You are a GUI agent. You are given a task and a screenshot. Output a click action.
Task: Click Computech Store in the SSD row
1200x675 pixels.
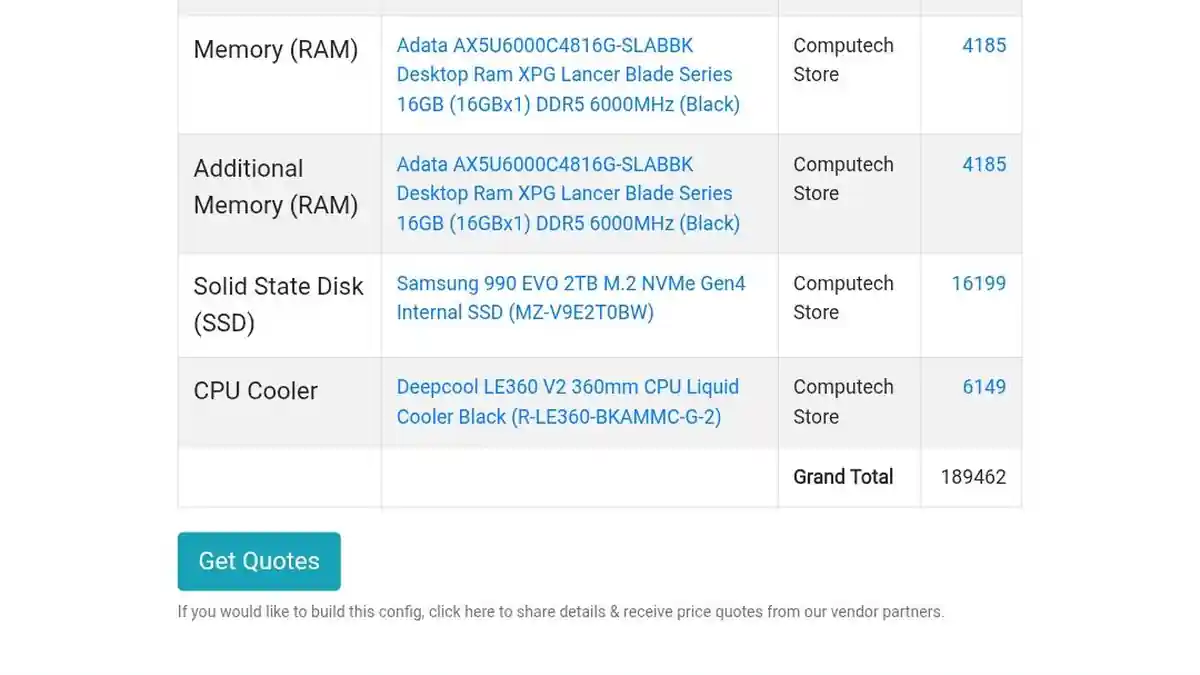[x=843, y=298]
